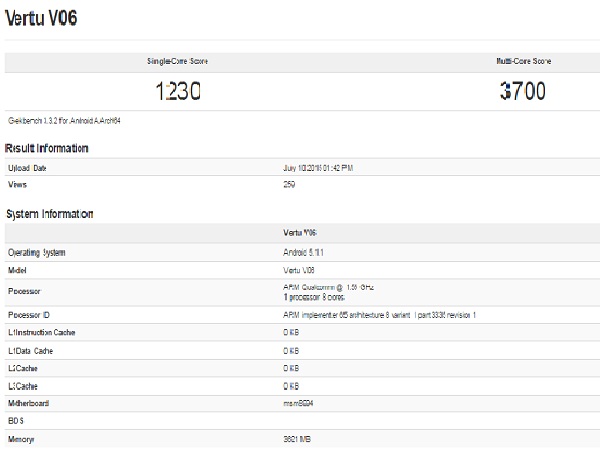Click the Geekbench version text below scores

(65, 121)
